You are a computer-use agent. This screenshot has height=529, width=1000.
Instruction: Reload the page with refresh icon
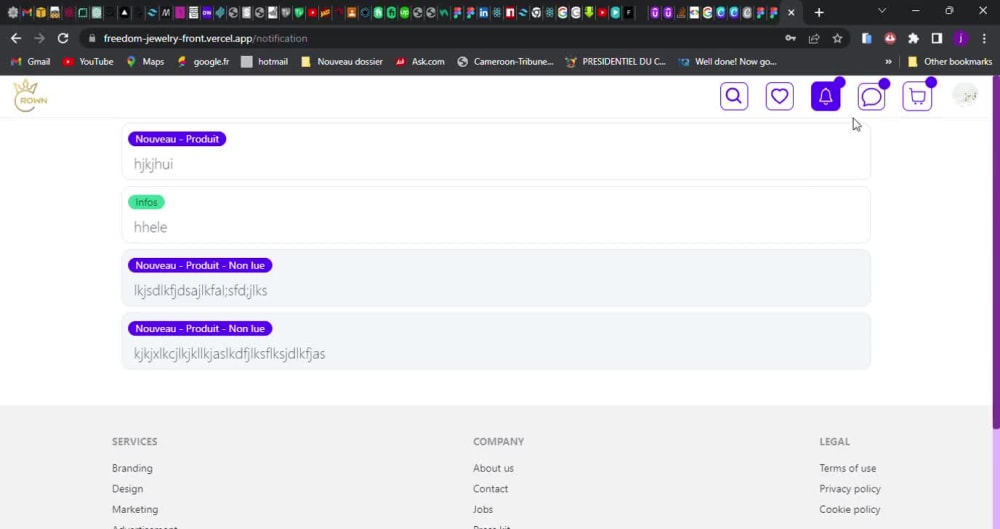(62, 38)
